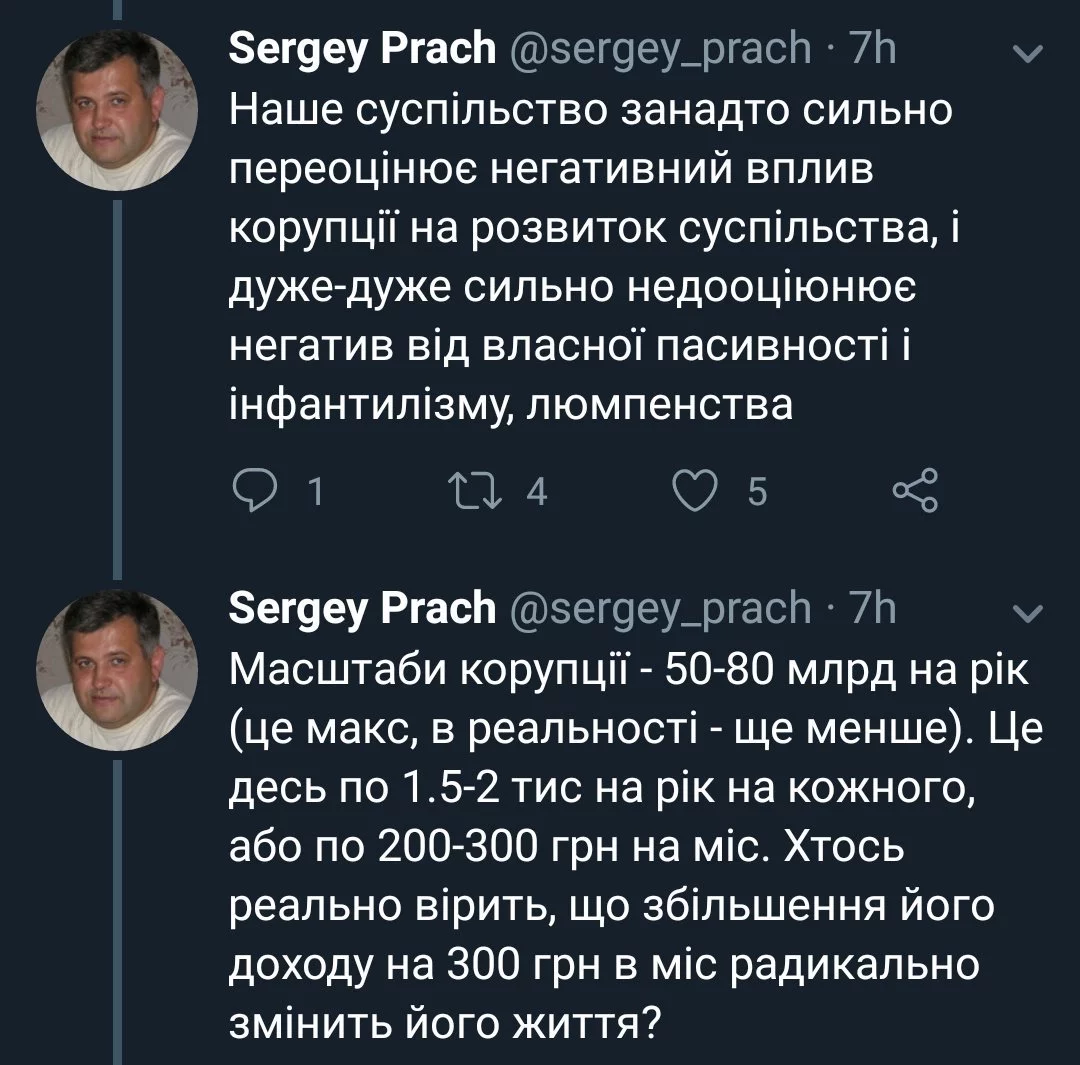
Task: Click the 7h timestamp on second tweet
Action: (x=871, y=607)
